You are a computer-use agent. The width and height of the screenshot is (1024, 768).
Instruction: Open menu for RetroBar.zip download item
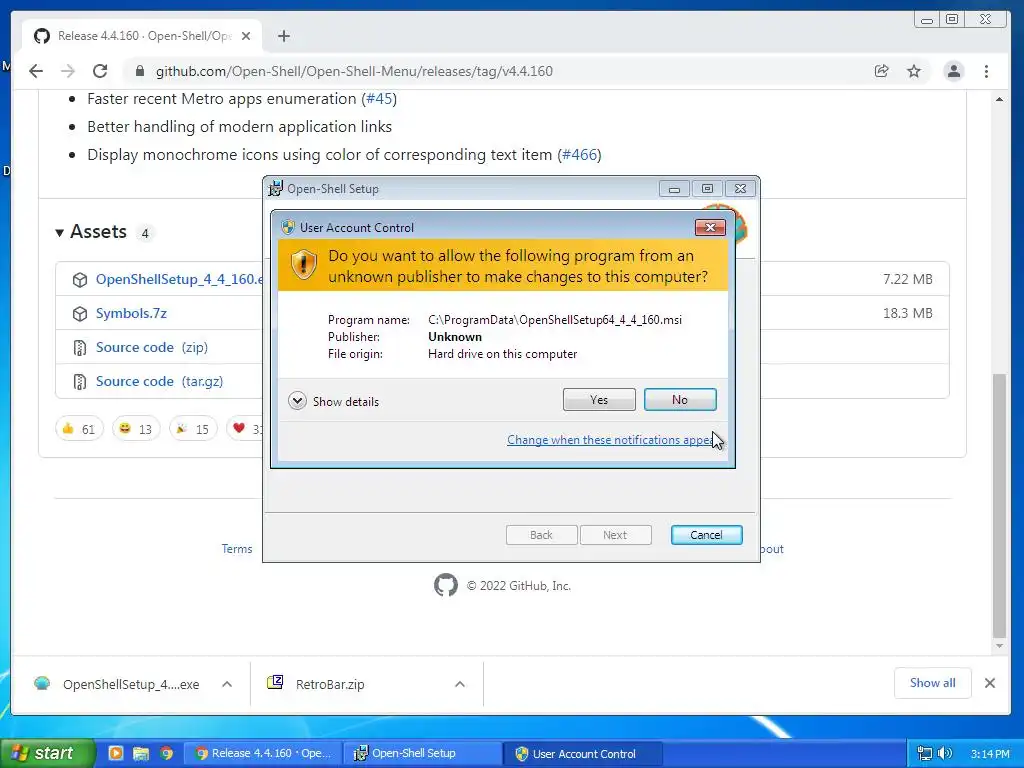pos(460,684)
